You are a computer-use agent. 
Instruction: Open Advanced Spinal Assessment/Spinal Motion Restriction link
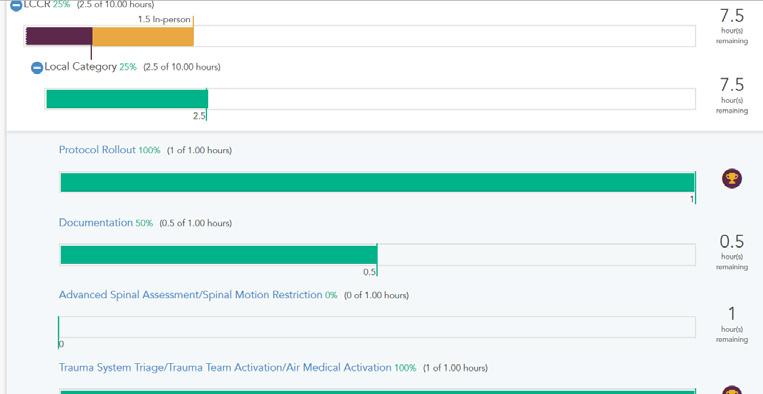[x=190, y=295]
